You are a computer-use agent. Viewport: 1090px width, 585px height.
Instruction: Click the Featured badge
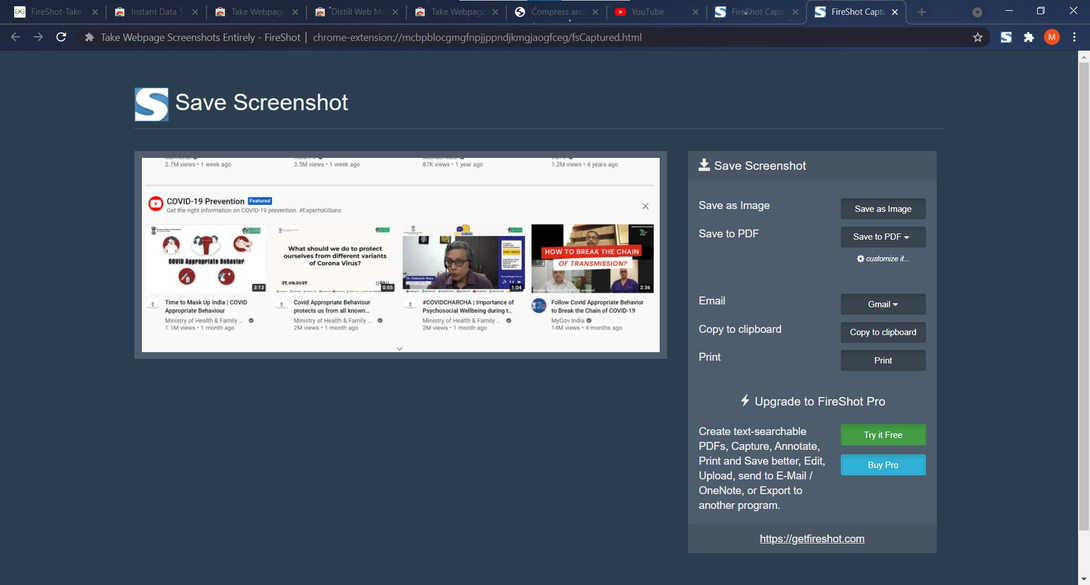tap(260, 201)
